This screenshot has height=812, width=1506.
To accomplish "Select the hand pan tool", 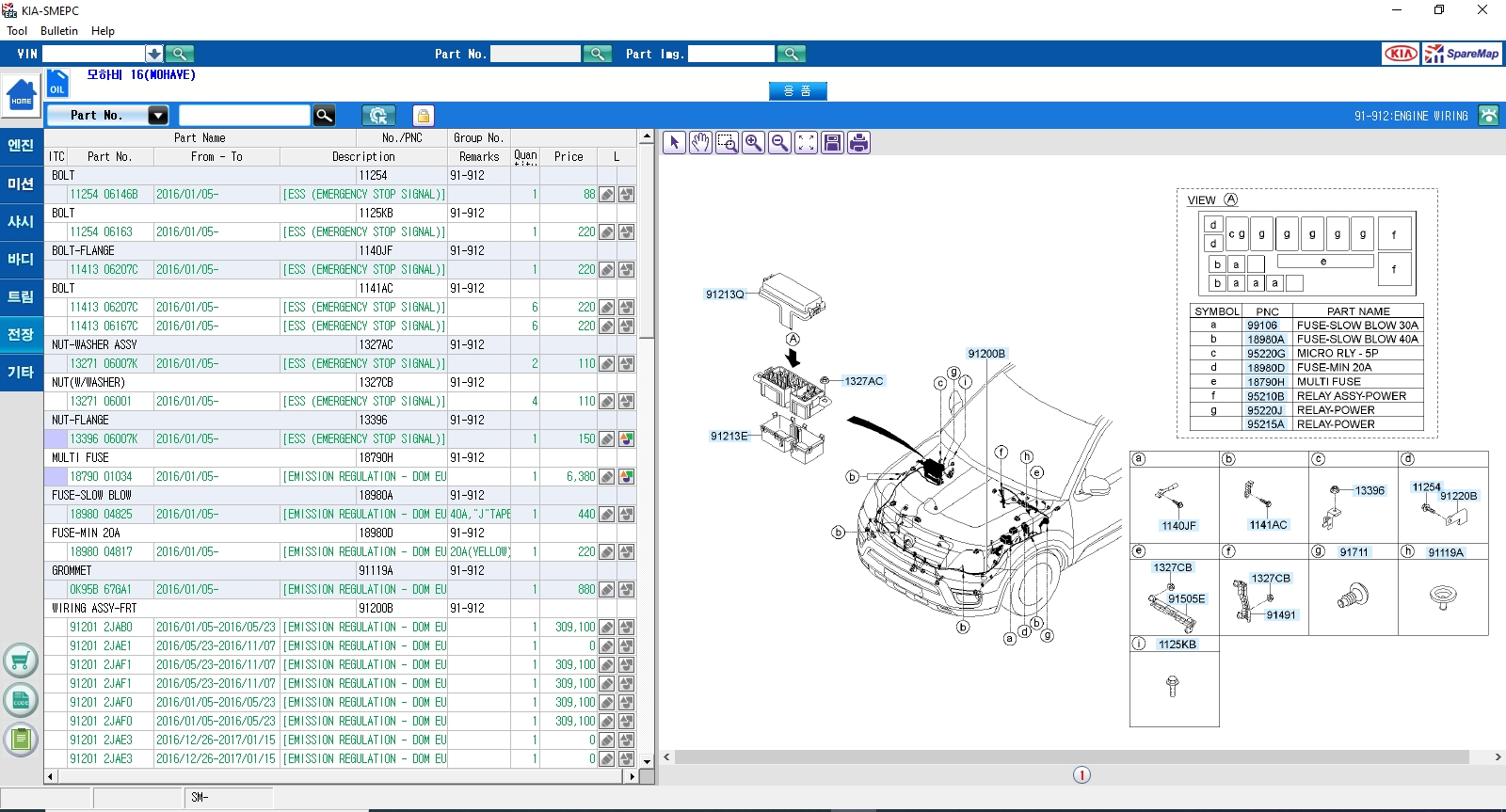I will tap(700, 142).
